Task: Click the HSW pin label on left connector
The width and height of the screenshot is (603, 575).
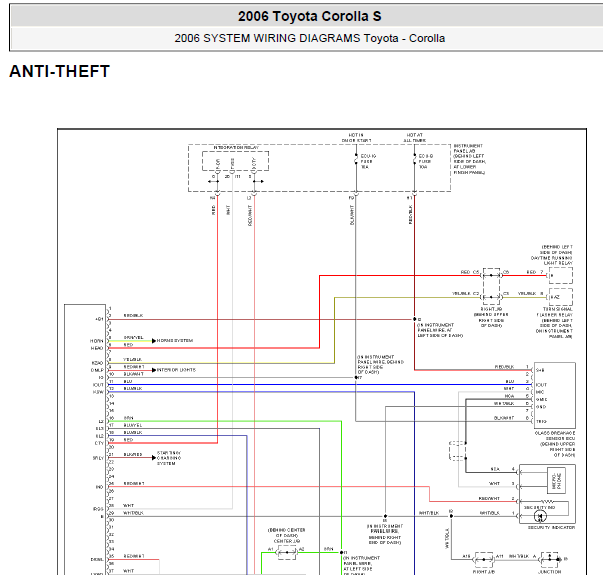Action: click(98, 392)
